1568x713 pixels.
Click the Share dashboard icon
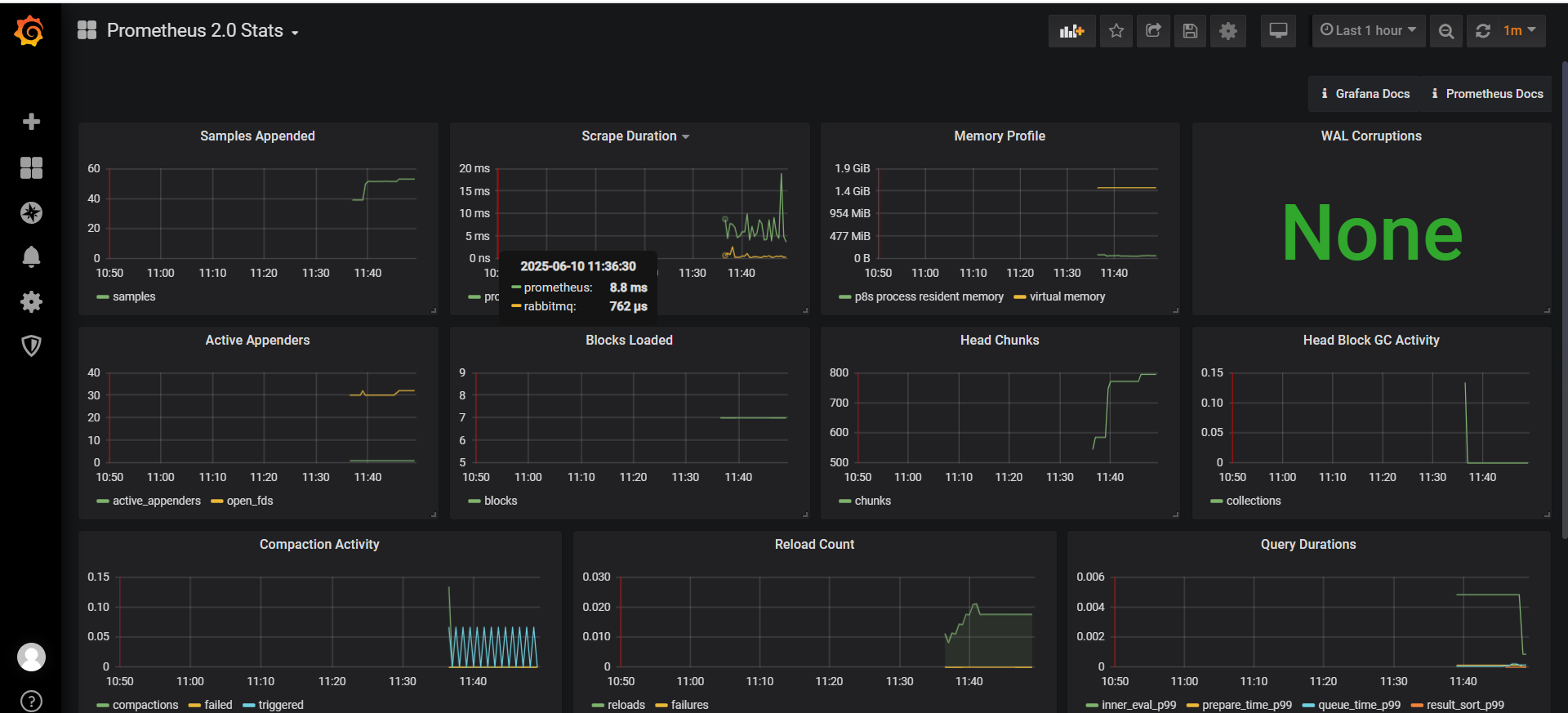1153,31
